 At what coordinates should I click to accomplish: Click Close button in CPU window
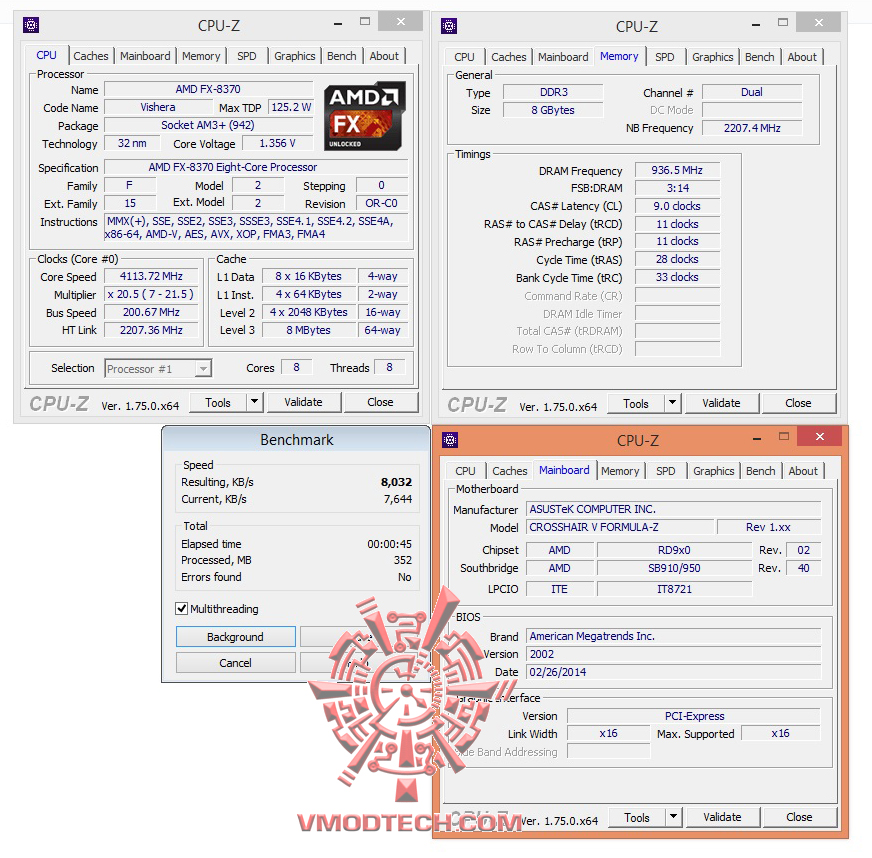pos(380,402)
